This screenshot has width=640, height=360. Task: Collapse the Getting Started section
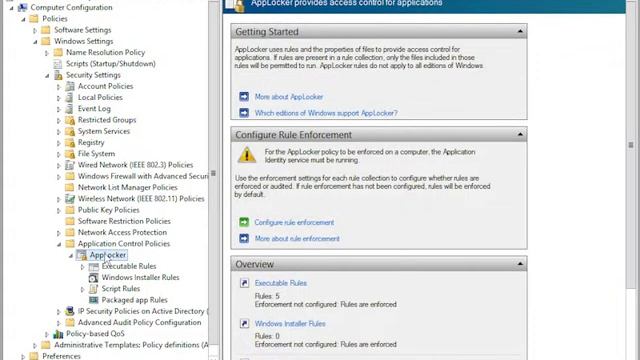click(520, 31)
